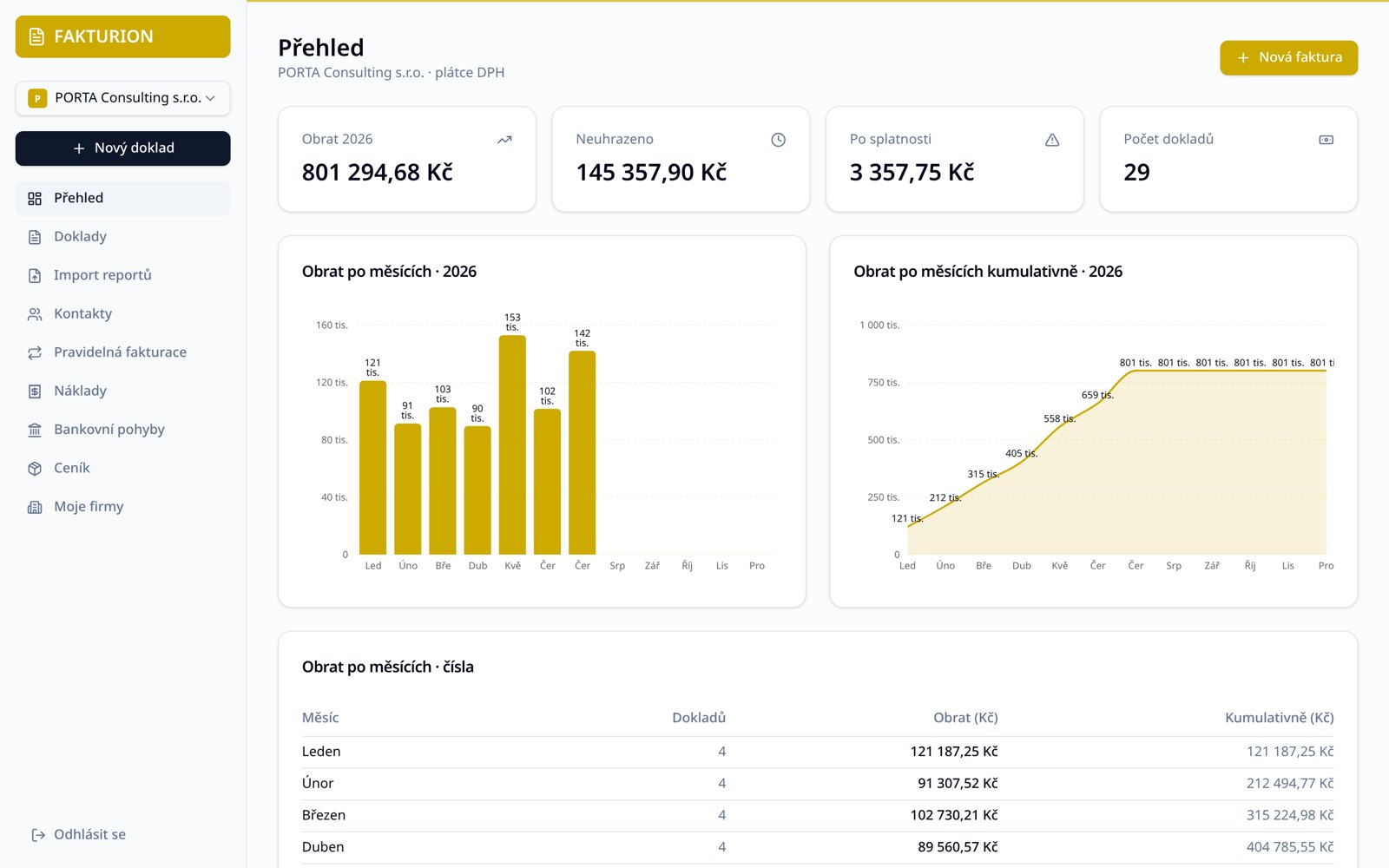The height and width of the screenshot is (868, 1389).
Task: Open Bankovní pohyby
Action: pyautogui.click(x=122, y=430)
